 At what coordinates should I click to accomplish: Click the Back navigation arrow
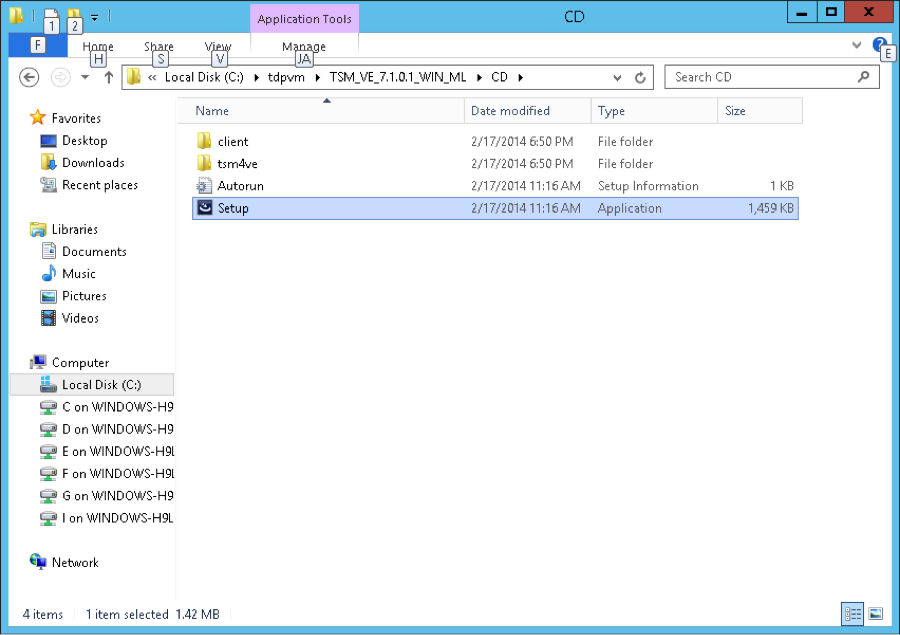point(29,77)
